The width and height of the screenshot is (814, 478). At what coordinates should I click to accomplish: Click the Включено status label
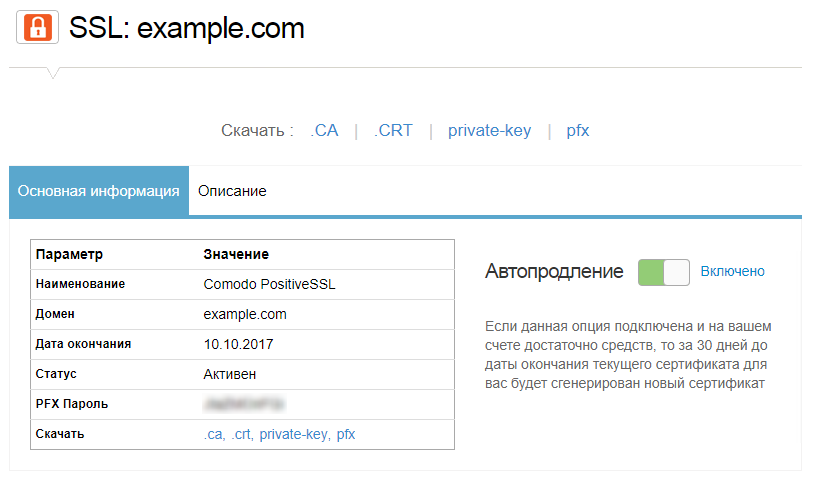pos(732,271)
